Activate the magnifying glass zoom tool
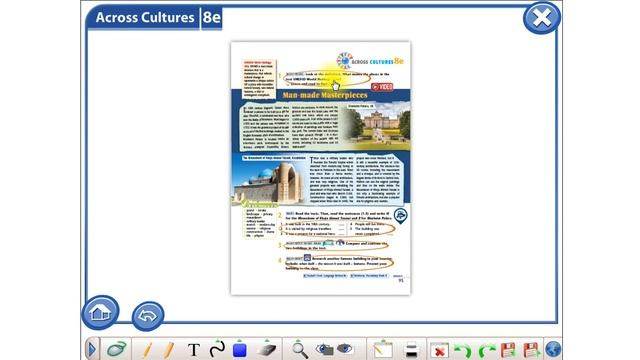 click(300, 350)
